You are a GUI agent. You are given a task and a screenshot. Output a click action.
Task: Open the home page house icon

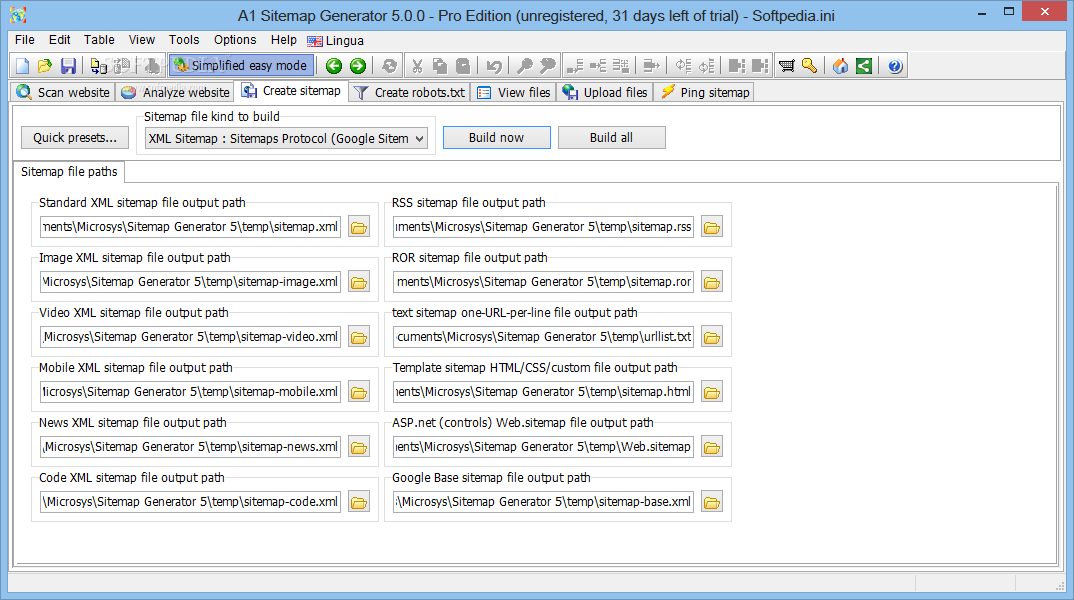pyautogui.click(x=840, y=66)
